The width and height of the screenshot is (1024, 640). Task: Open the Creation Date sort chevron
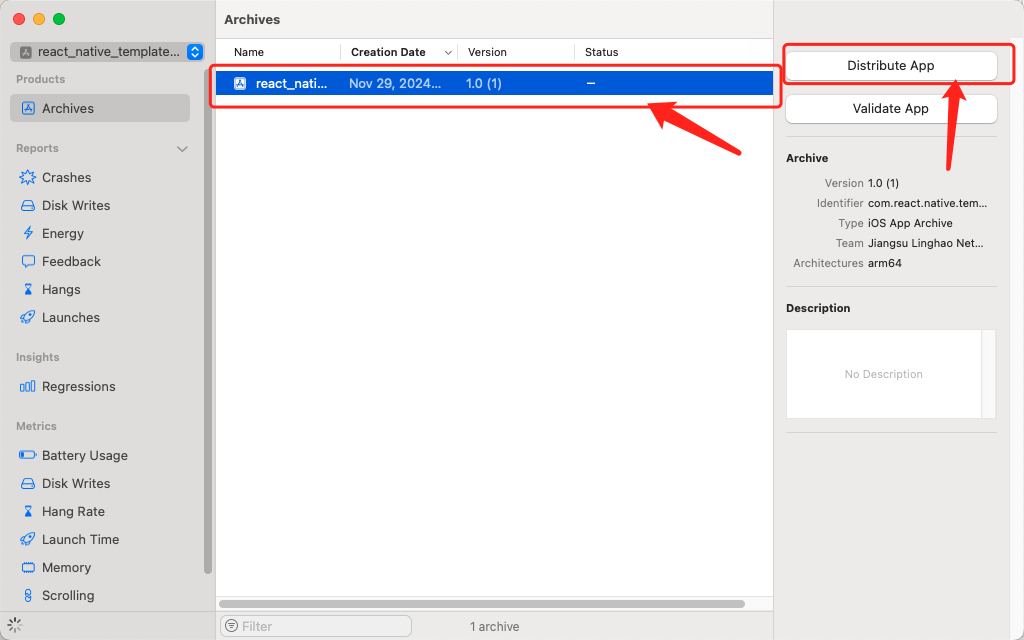[x=448, y=52]
